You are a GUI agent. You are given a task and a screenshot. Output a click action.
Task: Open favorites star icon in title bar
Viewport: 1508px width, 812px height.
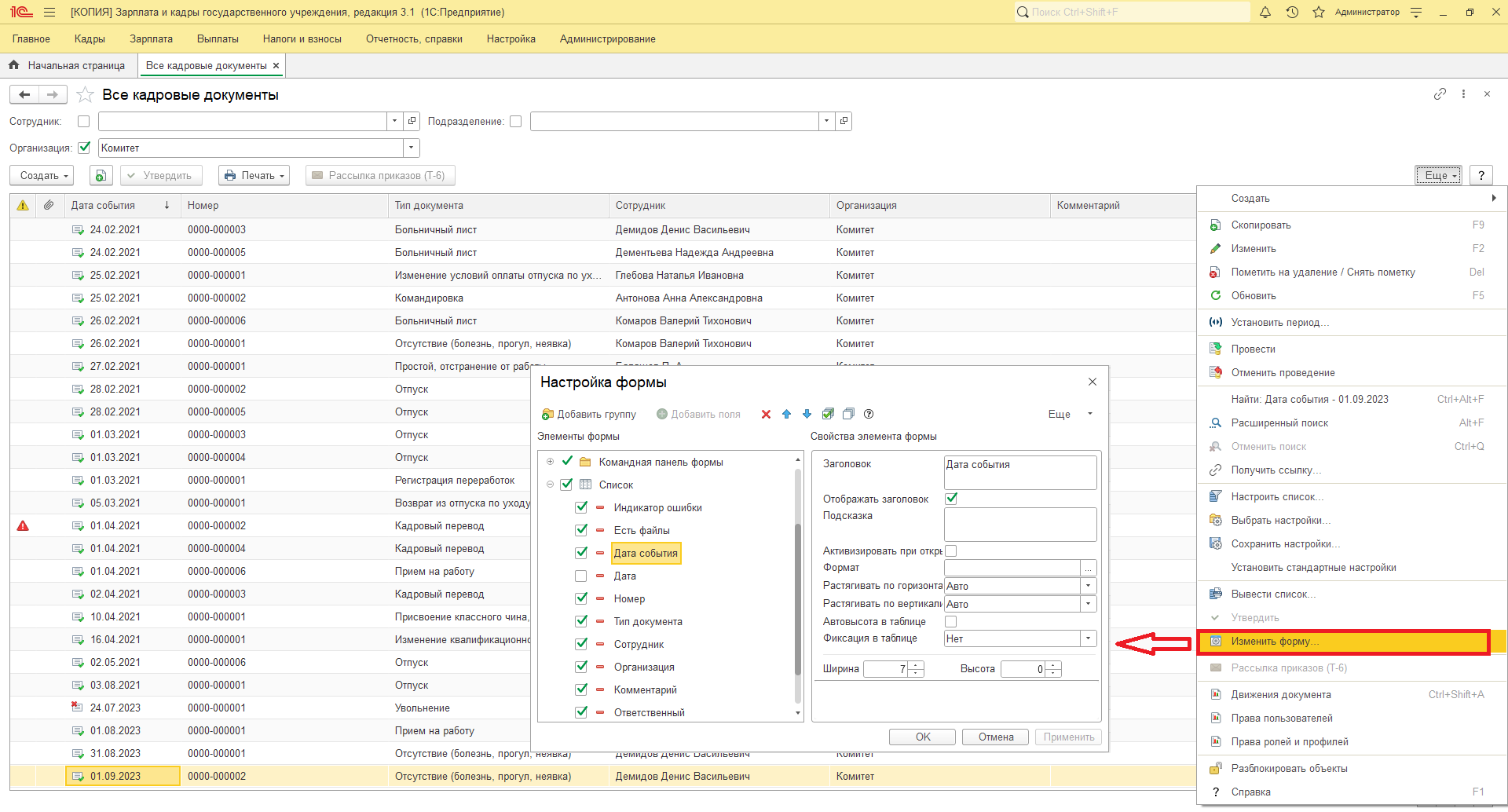click(1319, 13)
